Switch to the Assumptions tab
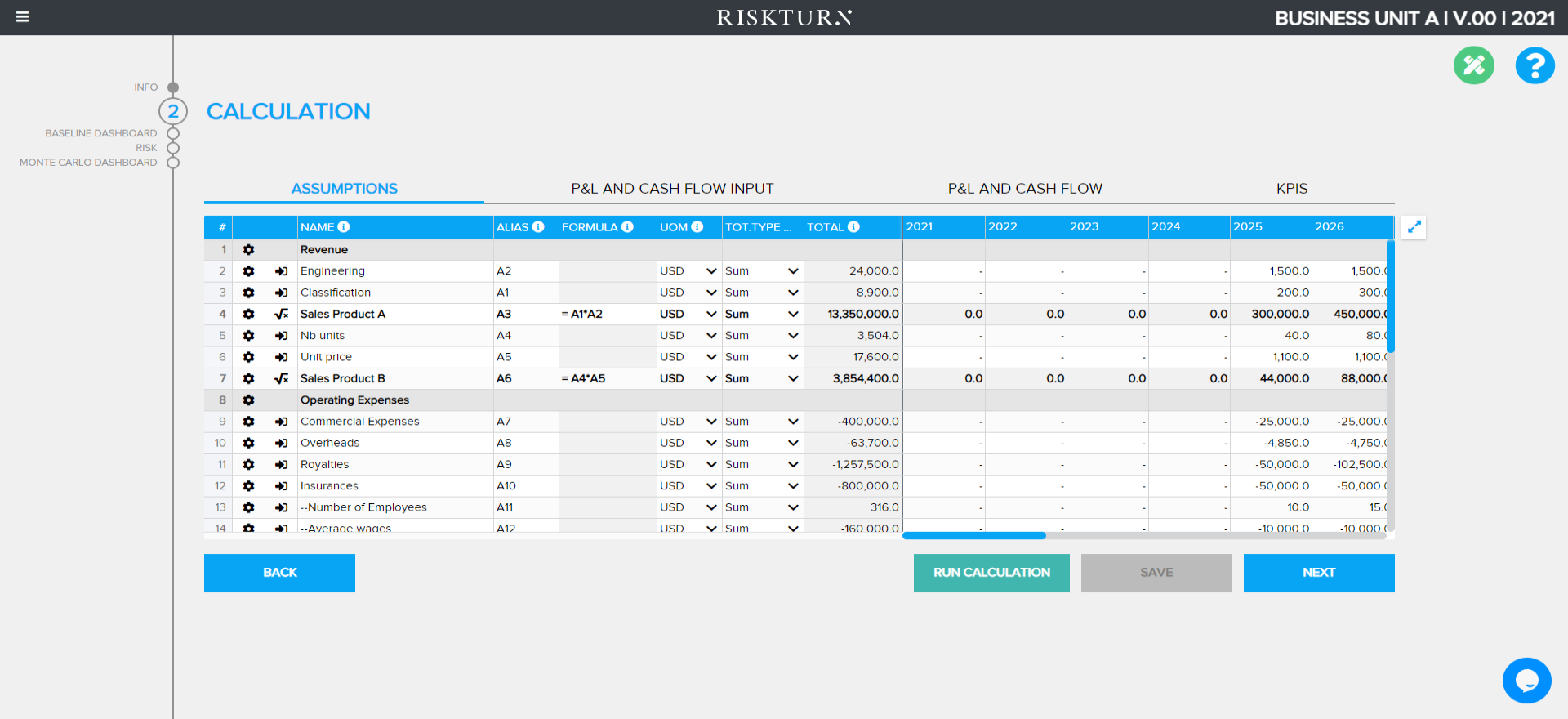This screenshot has width=1568, height=719. click(344, 189)
